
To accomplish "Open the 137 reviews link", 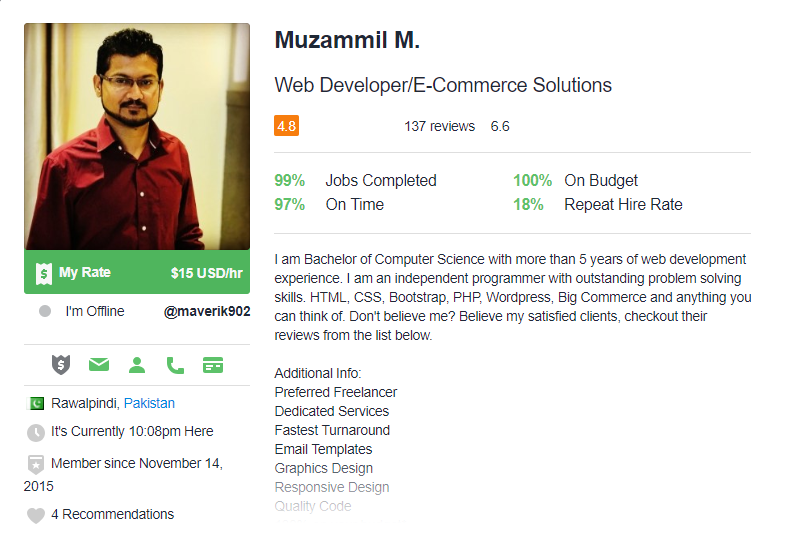I will tap(440, 126).
